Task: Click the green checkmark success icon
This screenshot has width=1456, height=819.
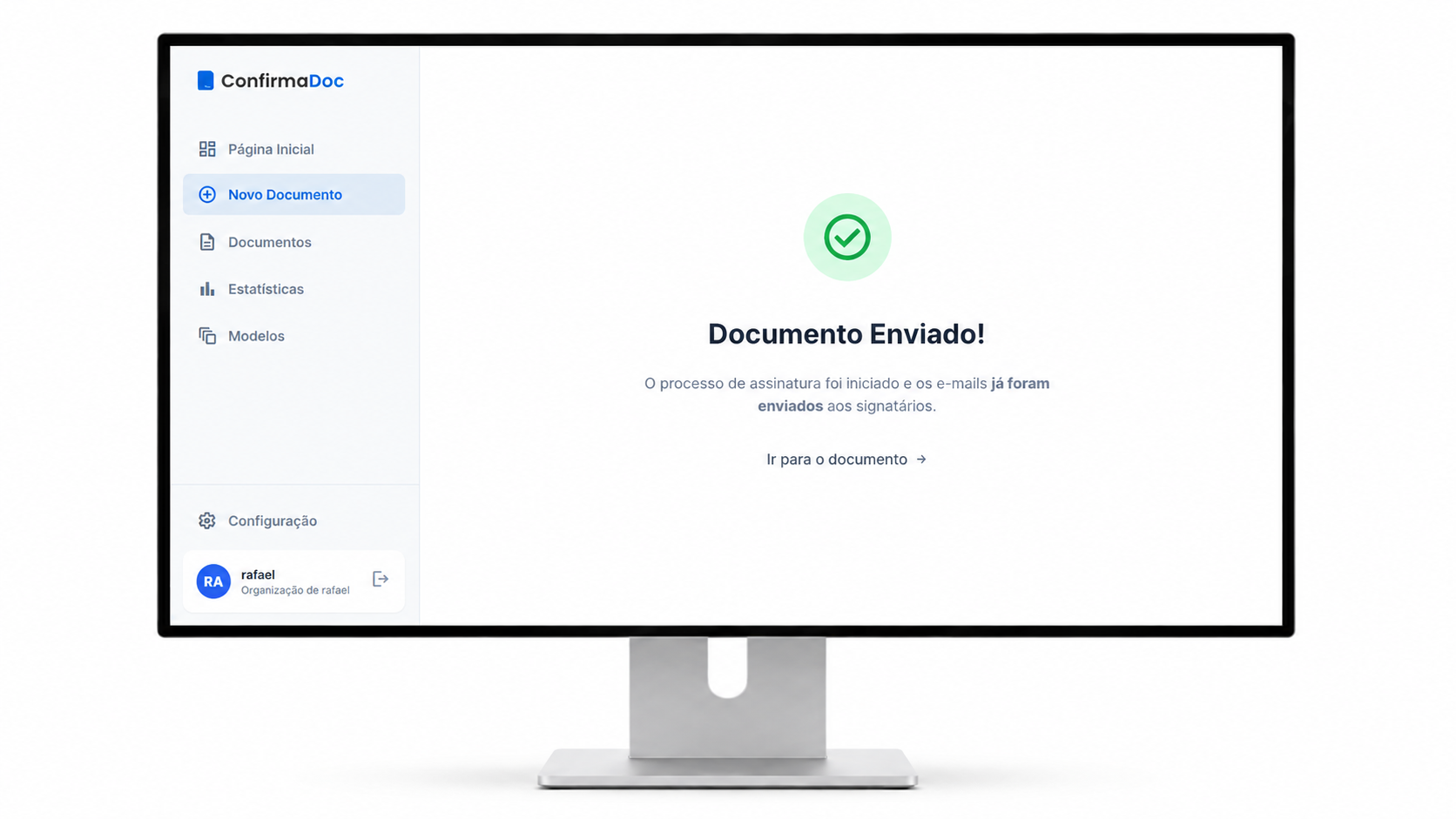Action: (847, 237)
